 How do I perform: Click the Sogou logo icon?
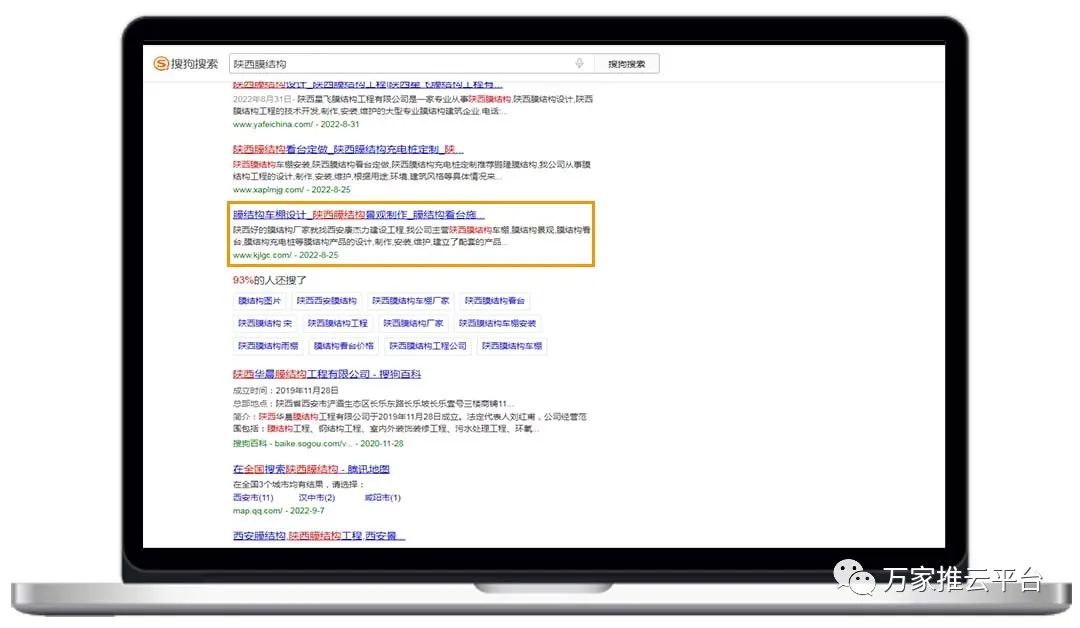click(x=160, y=64)
